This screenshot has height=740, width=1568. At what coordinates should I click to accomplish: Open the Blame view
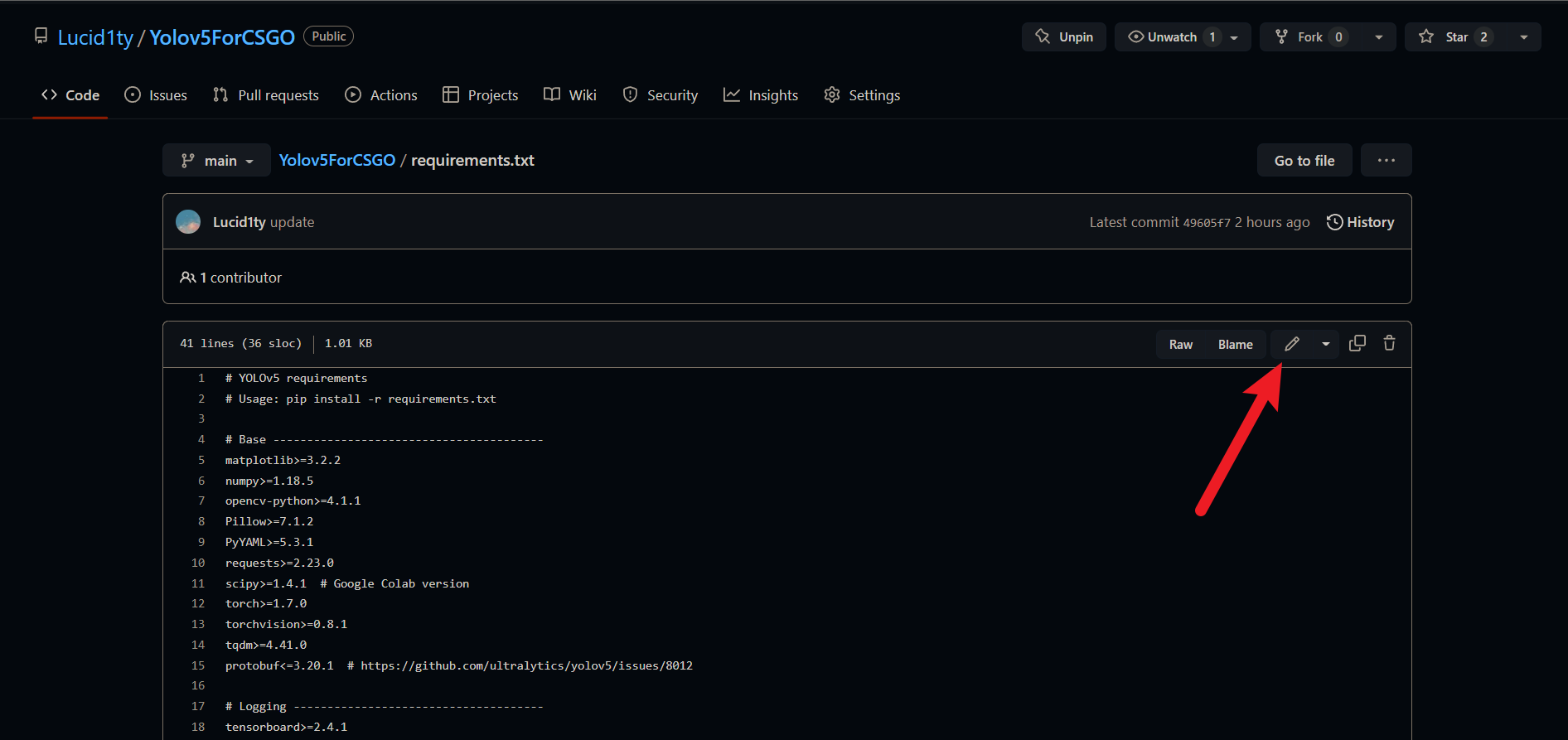click(x=1236, y=345)
